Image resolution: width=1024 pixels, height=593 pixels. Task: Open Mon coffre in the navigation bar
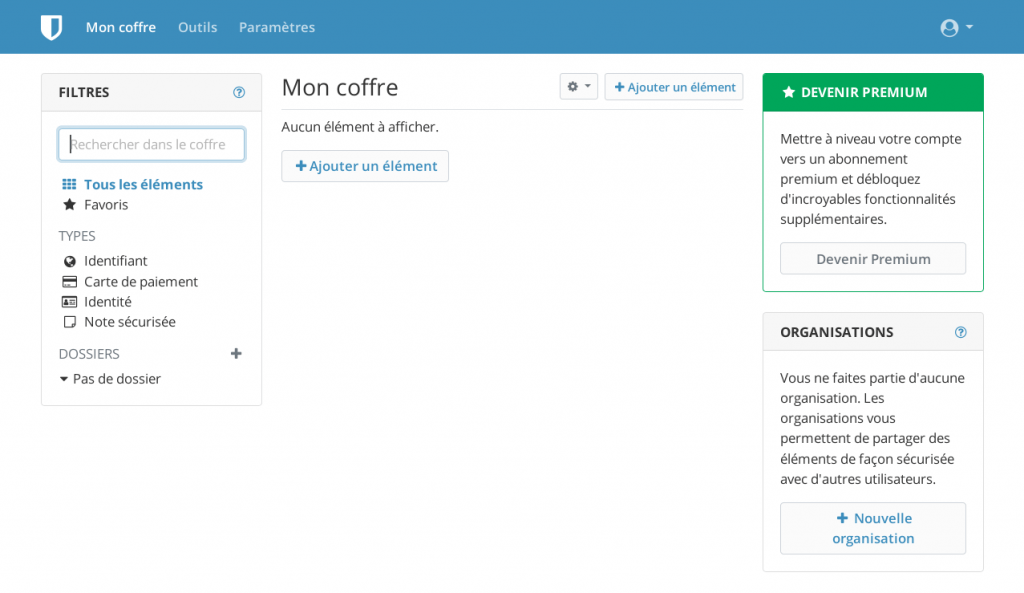pyautogui.click(x=121, y=27)
